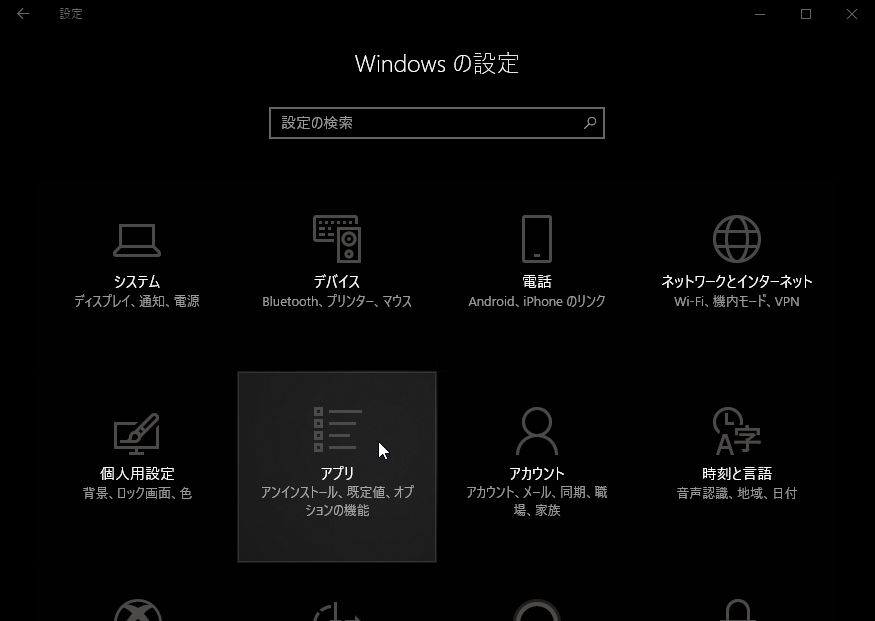875x621 pixels.
Task: Click the Apps list icon
Action: click(x=337, y=430)
